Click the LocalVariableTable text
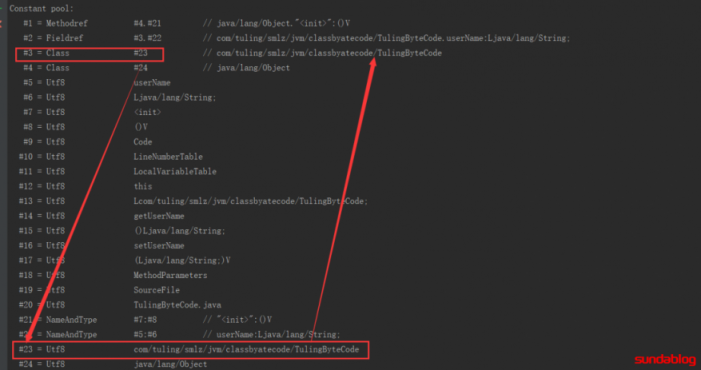 [175, 172]
